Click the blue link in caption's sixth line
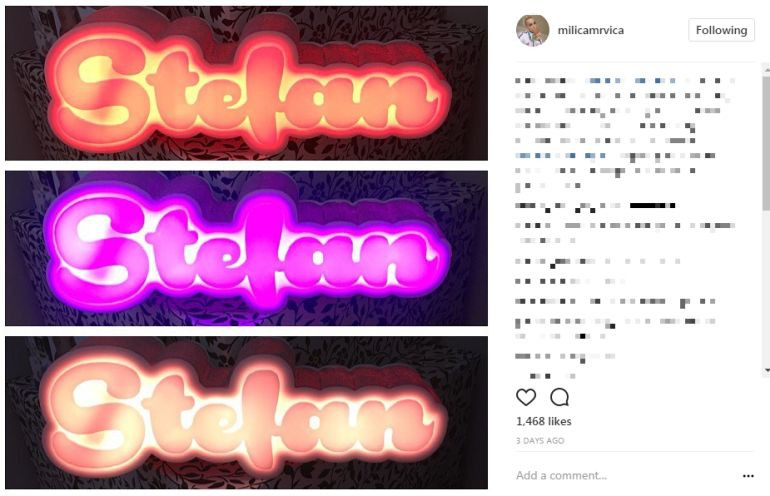770x496 pixels. (560, 156)
